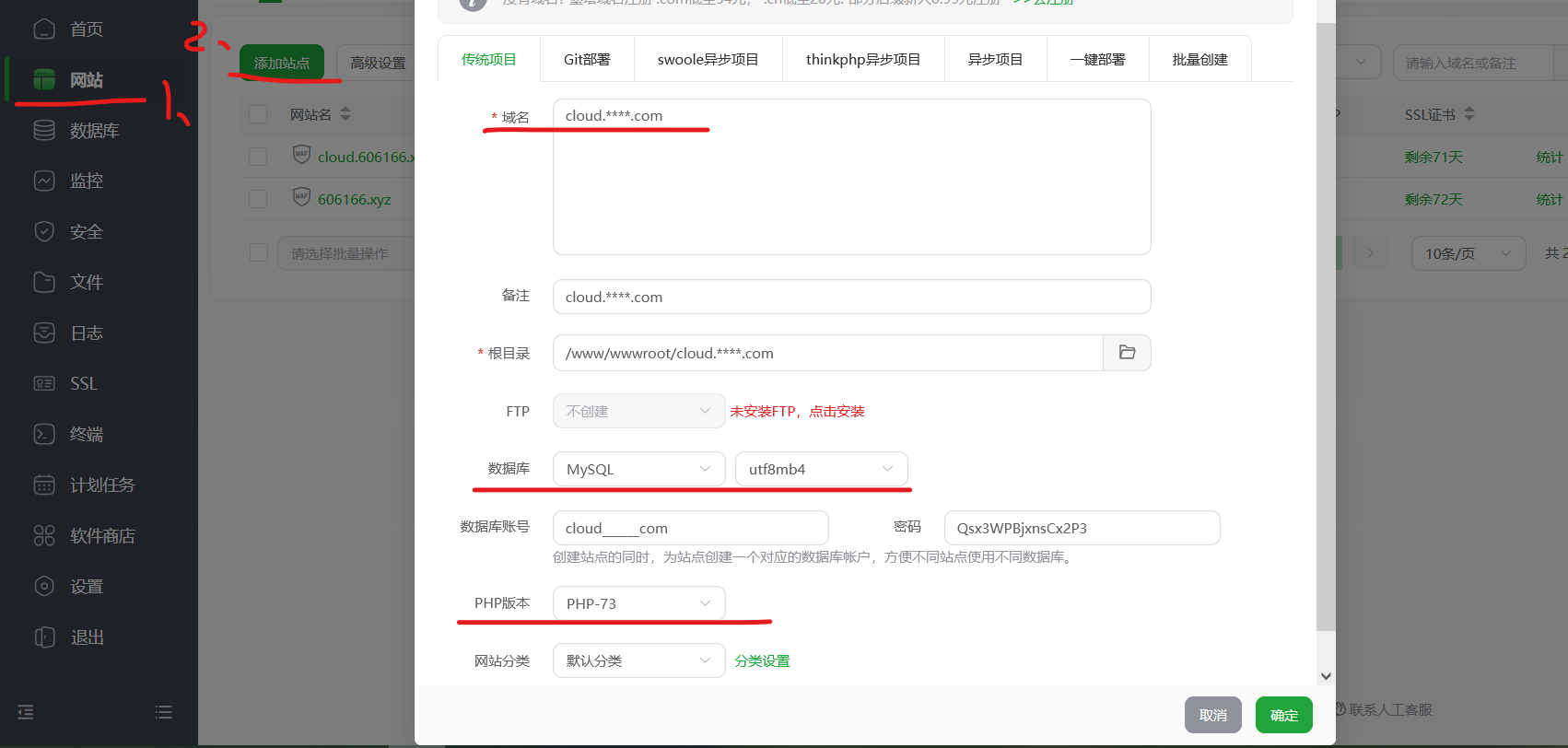
Task: Expand the MySQL database type dropdown
Action: point(638,469)
